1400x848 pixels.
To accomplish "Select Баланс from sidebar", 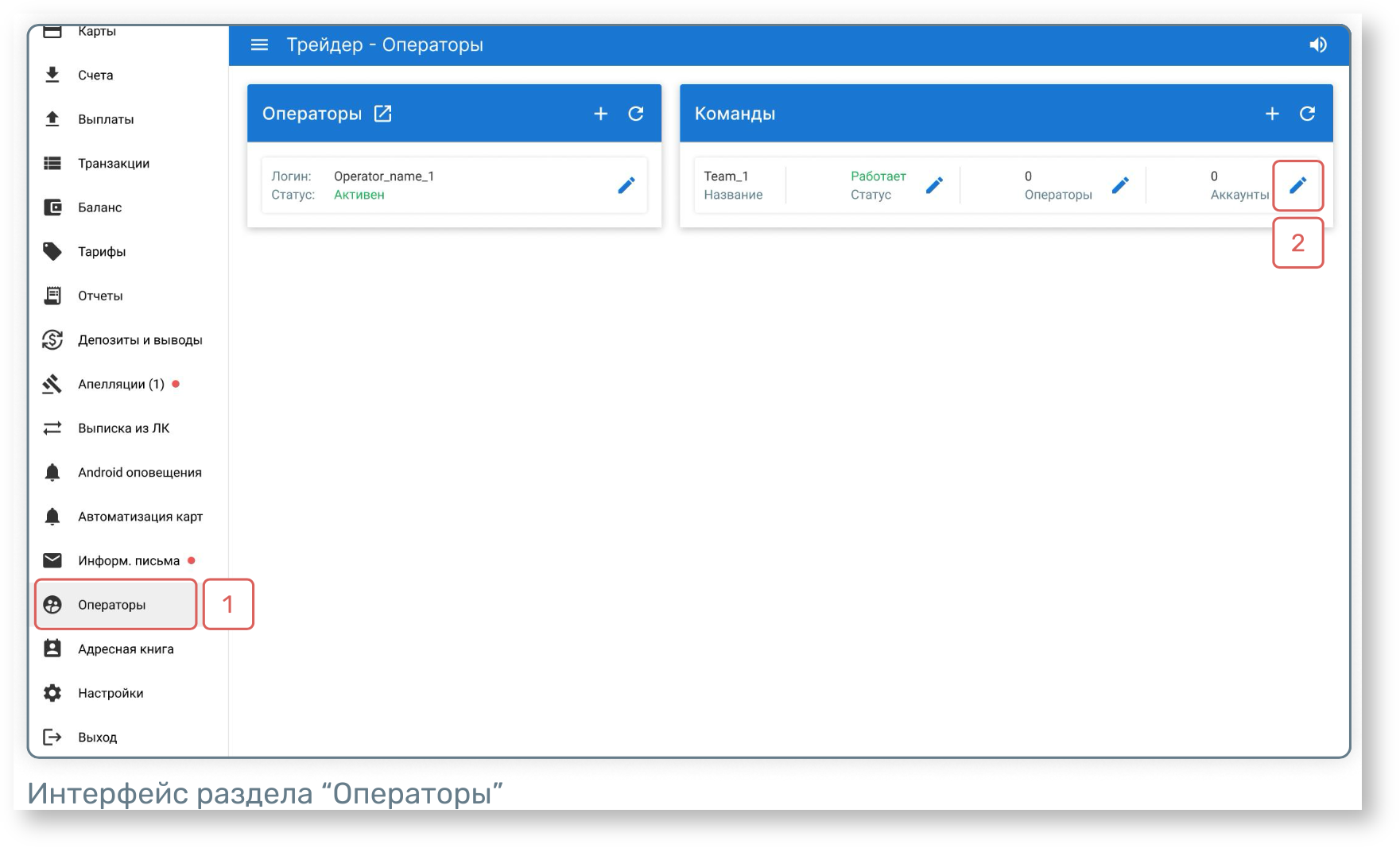I will [100, 207].
